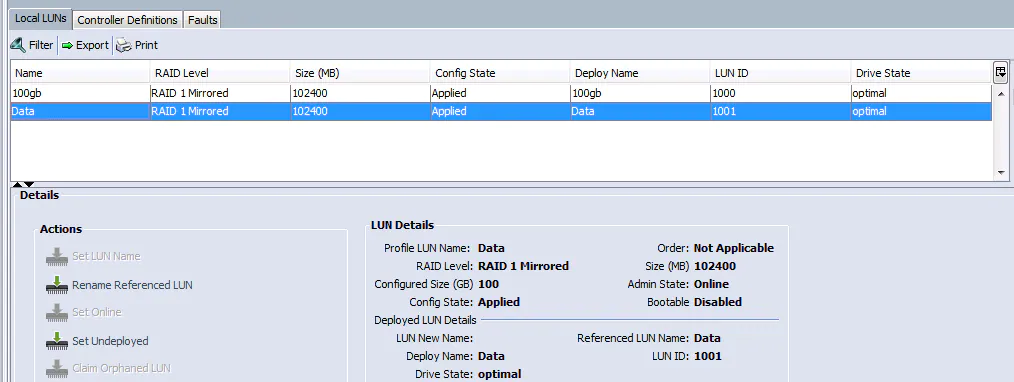Viewport: 1014px width, 382px height.
Task: Click Deploy Name cell 100gb
Action: click(x=640, y=93)
